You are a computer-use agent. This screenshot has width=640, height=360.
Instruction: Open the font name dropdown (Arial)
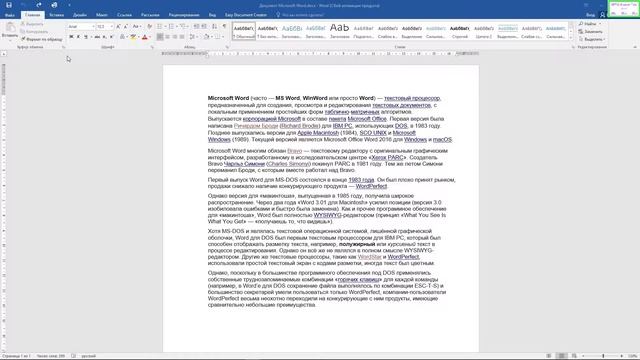pyautogui.click(x=93, y=27)
